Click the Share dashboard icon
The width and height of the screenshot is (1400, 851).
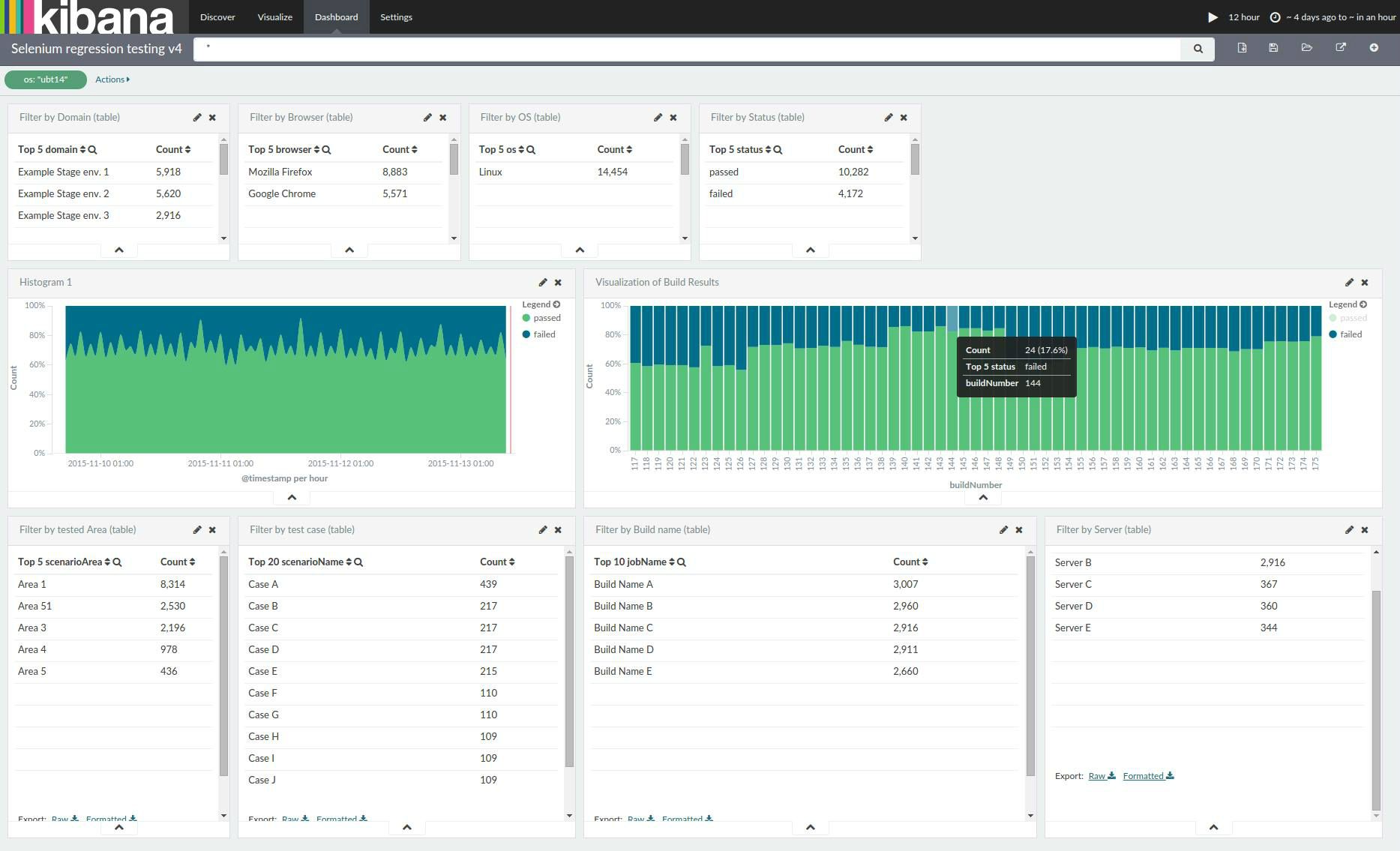click(1340, 47)
